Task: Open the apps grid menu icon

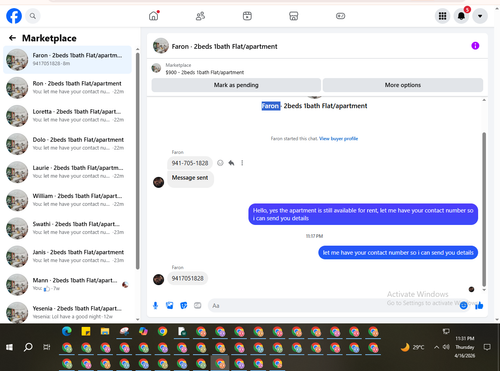Action: tap(442, 16)
